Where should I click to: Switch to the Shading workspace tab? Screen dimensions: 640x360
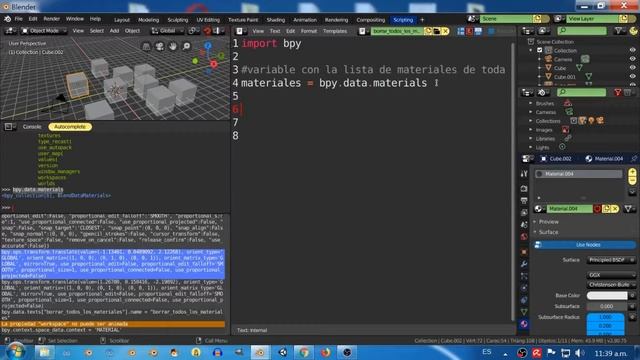[276, 20]
